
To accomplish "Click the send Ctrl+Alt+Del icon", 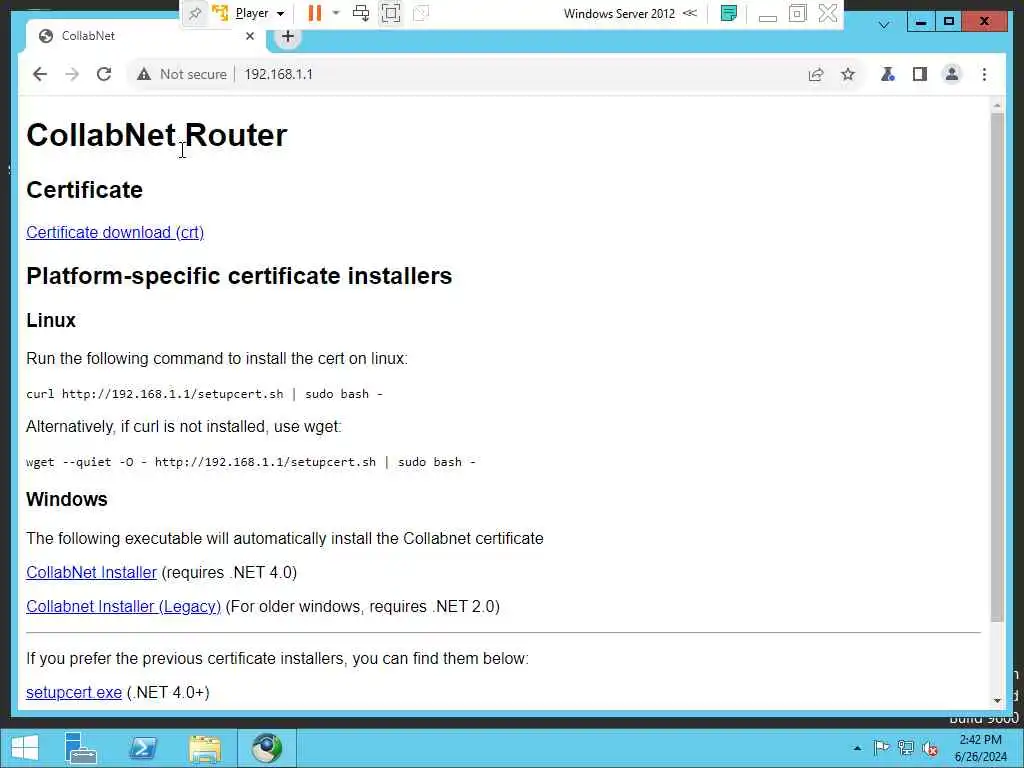I will click(x=360, y=13).
